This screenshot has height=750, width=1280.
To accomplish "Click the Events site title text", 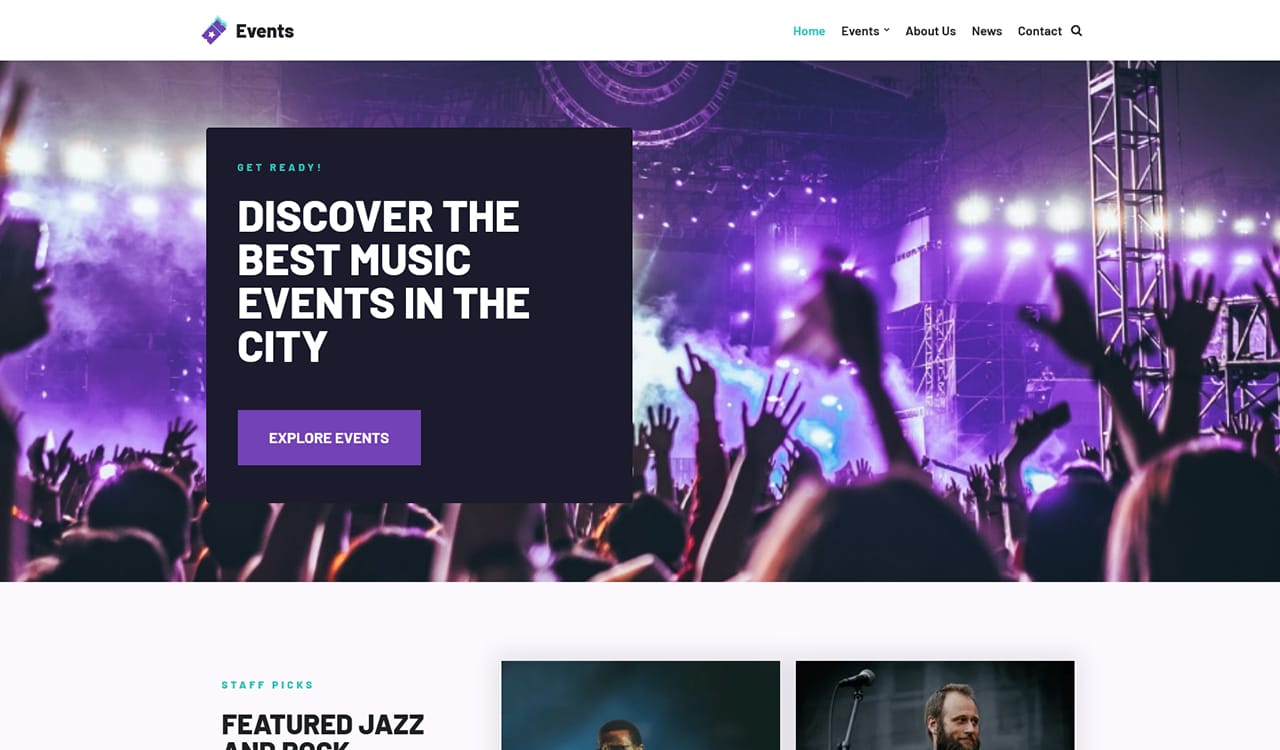I will [x=265, y=31].
